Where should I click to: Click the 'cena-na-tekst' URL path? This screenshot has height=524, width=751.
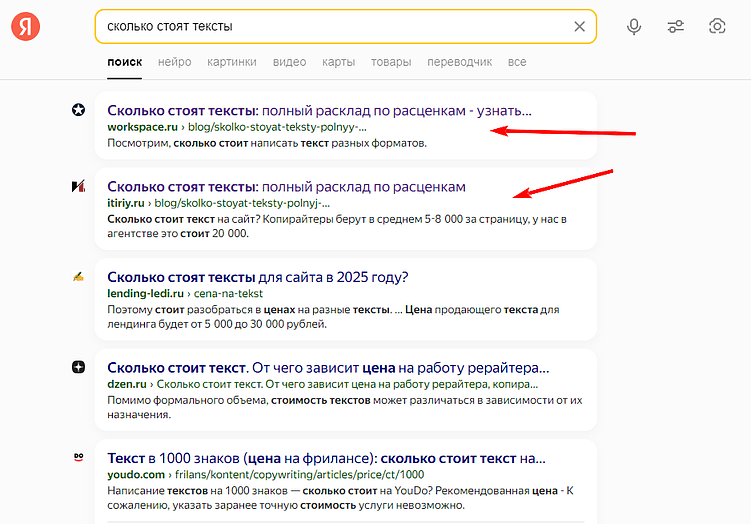228,293
